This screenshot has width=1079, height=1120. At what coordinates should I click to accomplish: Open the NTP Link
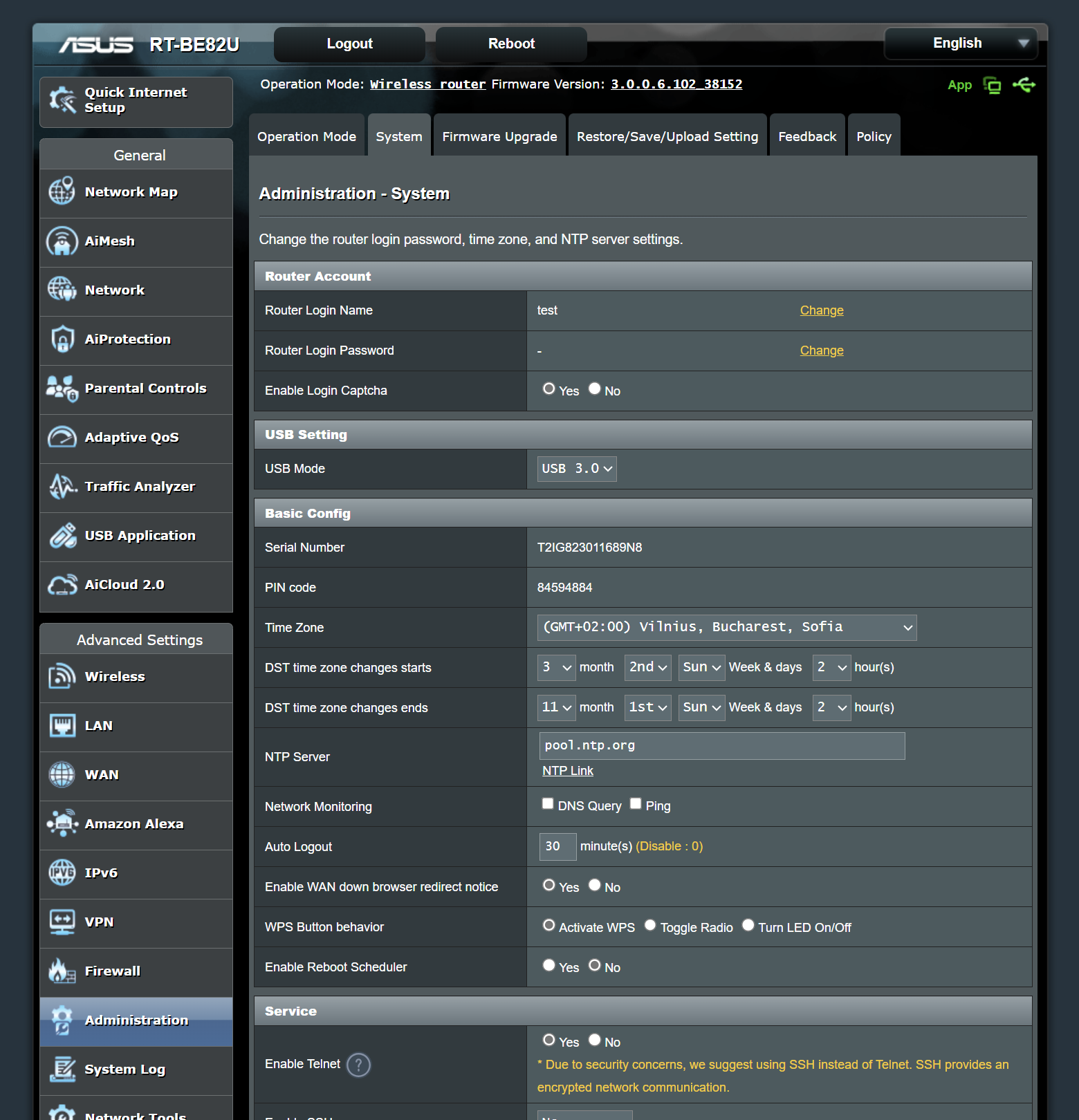click(x=568, y=771)
